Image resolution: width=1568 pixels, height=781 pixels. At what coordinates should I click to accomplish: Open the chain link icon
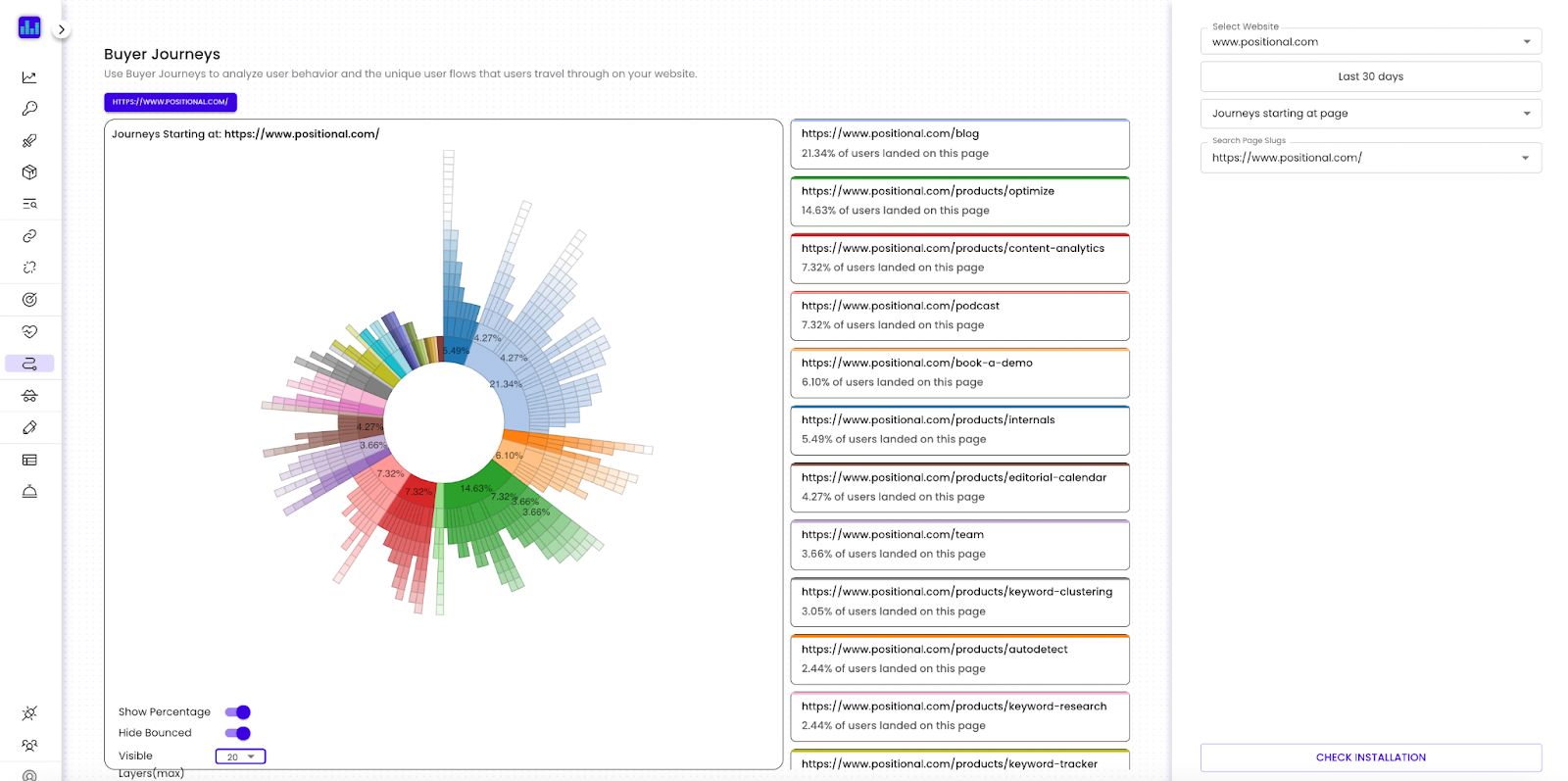click(29, 236)
